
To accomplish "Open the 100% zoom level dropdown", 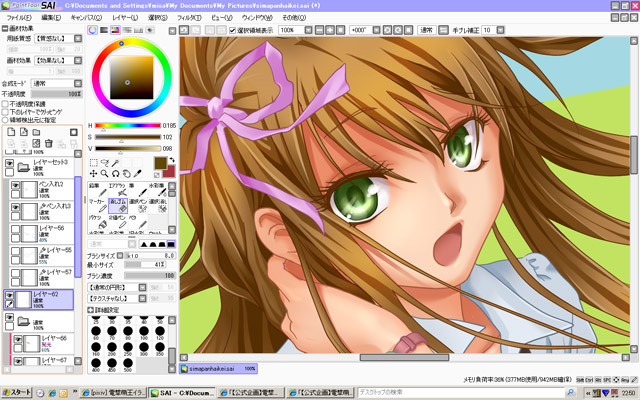I will 309,30.
